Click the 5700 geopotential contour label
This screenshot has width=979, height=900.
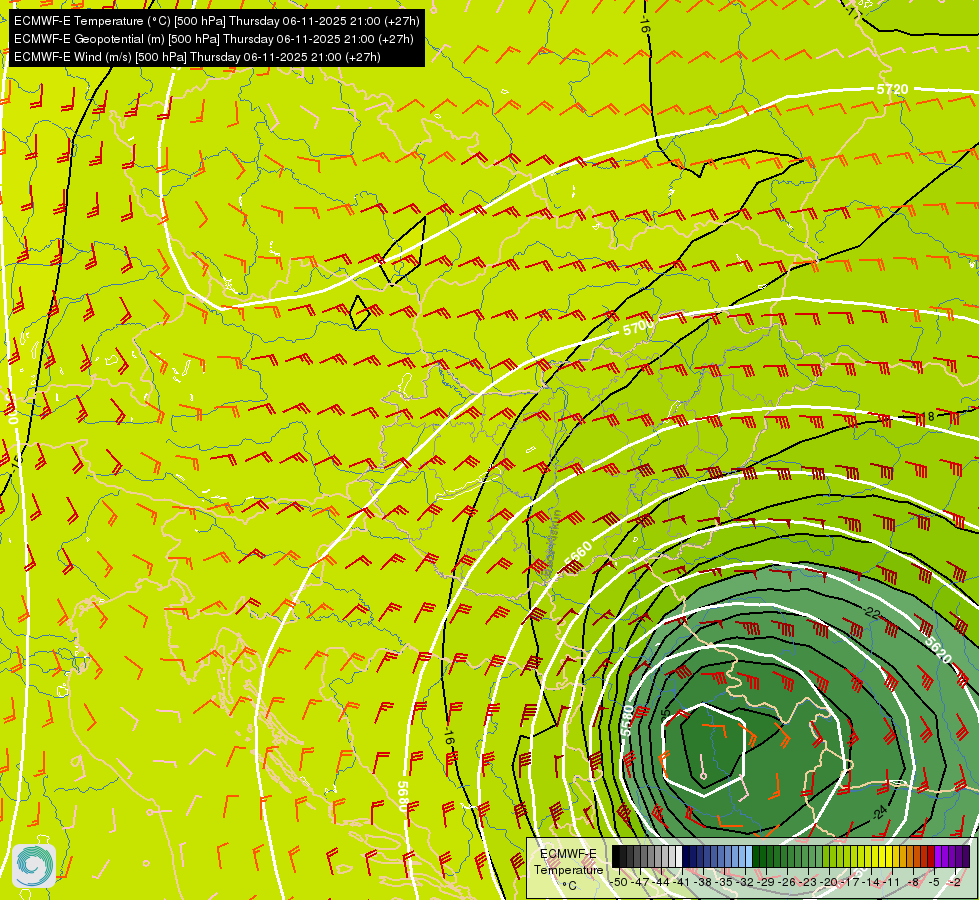pos(639,327)
